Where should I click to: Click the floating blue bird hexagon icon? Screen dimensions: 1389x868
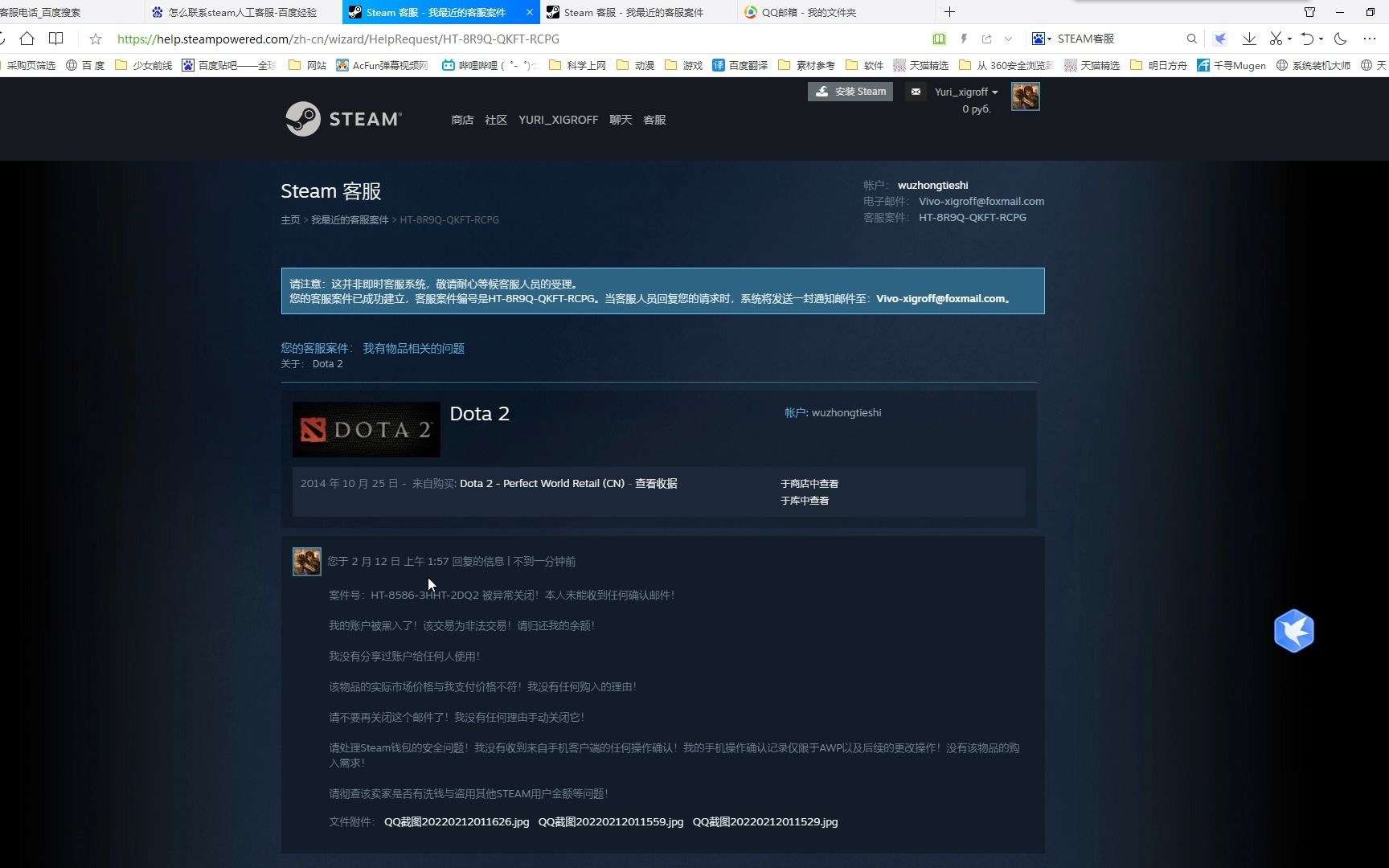[1293, 631]
